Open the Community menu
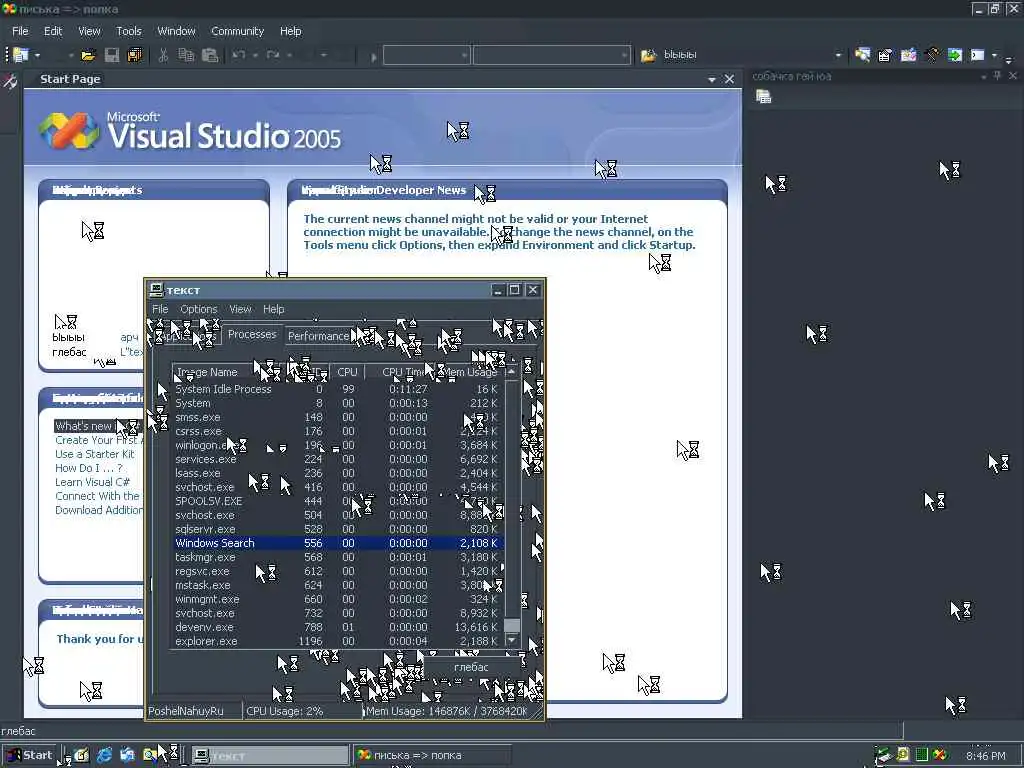The height and width of the screenshot is (768, 1024). point(237,31)
